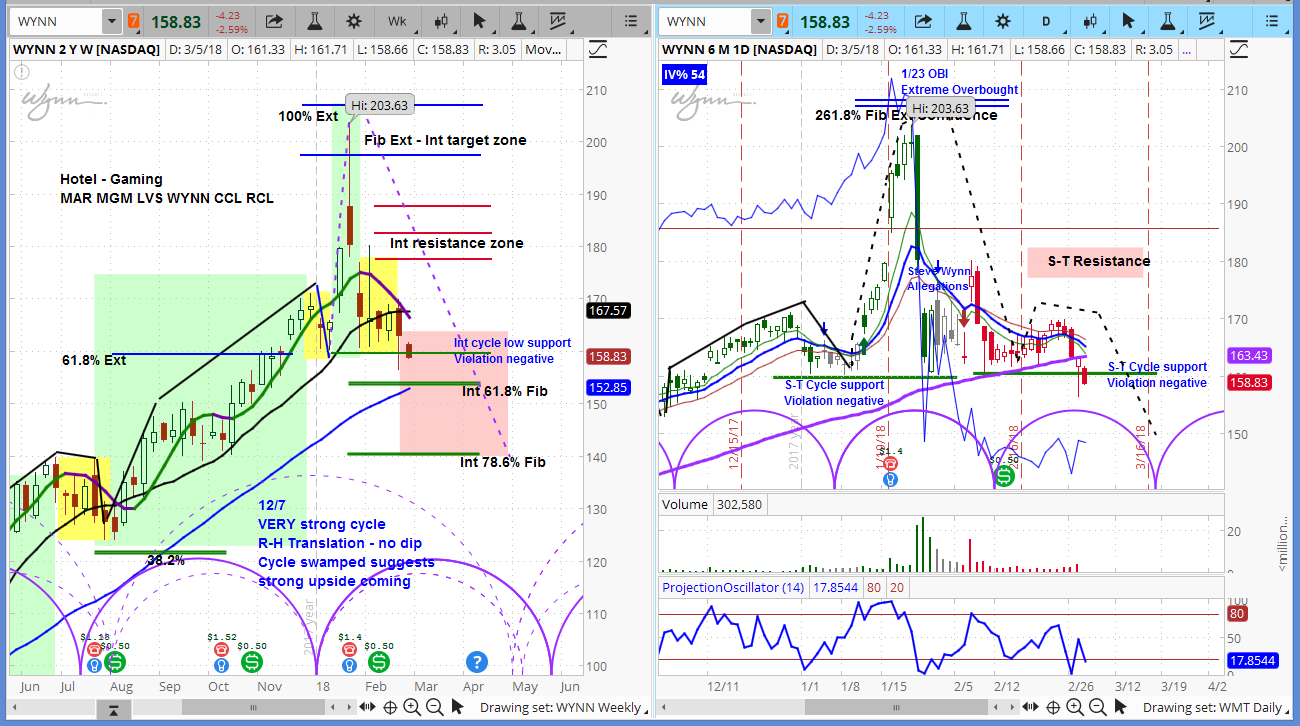Open Studies flask on left chart toolbar
1300x726 pixels.
313,21
